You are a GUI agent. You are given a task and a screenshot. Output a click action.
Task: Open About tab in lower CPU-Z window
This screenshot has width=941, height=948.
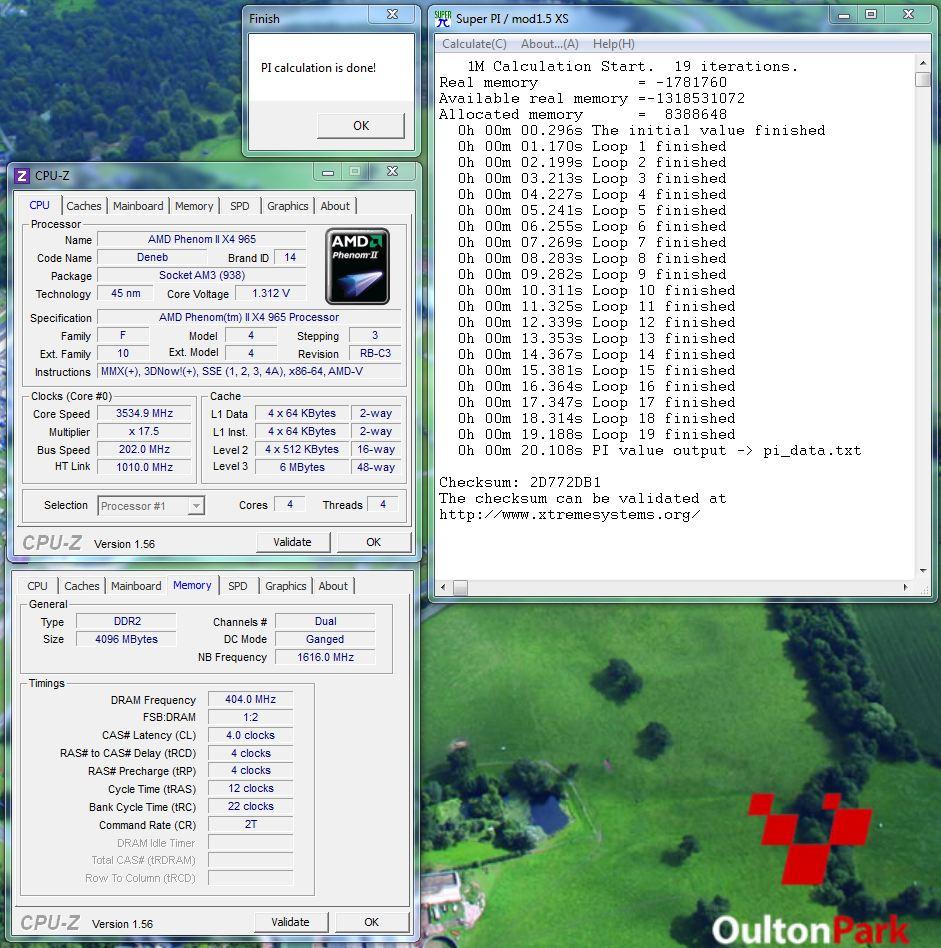pos(333,586)
